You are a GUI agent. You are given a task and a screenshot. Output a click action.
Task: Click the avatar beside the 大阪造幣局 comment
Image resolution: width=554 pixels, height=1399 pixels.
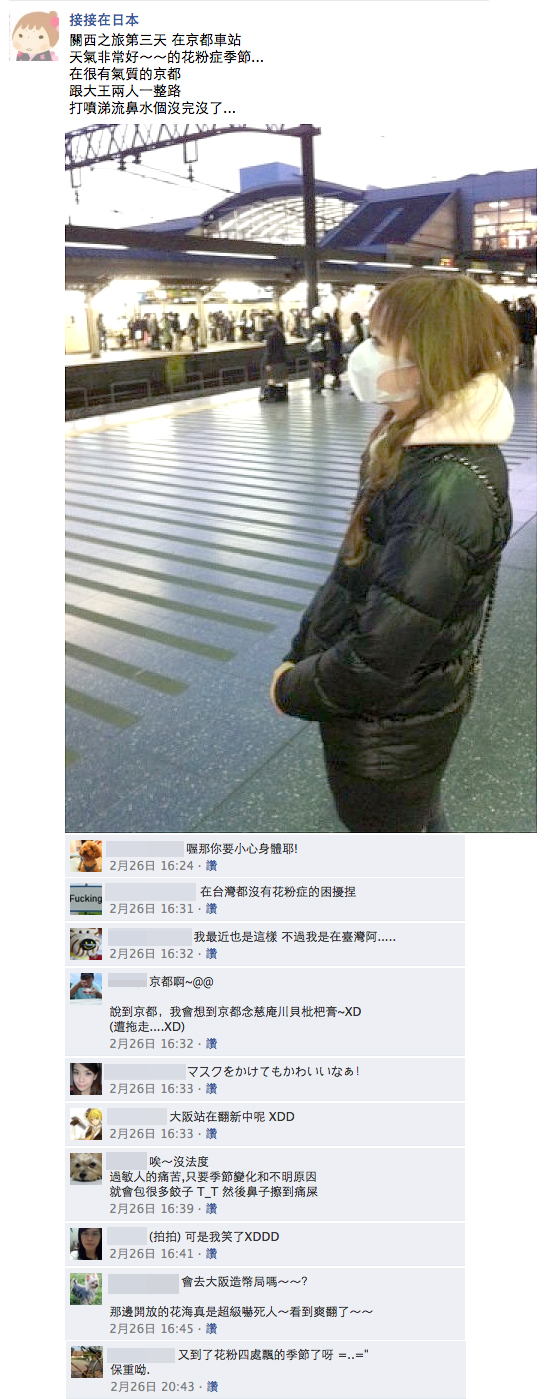[x=86, y=1289]
